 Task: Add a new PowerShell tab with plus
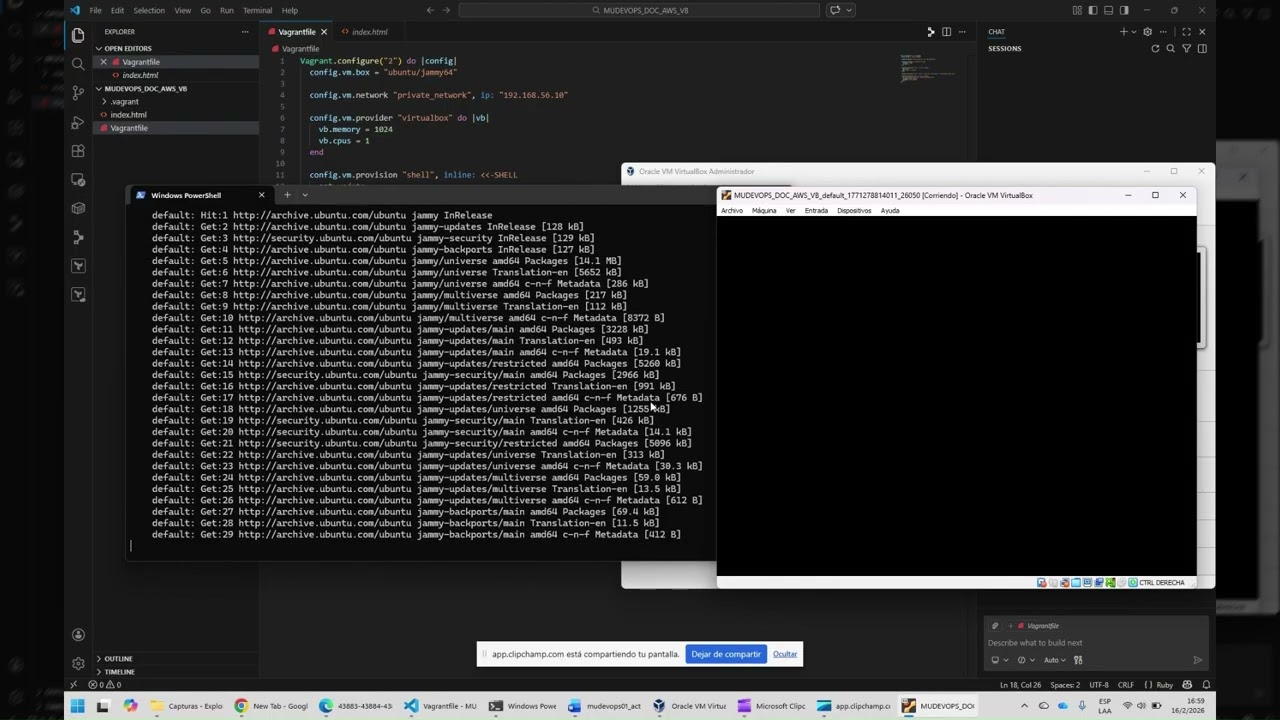click(x=287, y=195)
